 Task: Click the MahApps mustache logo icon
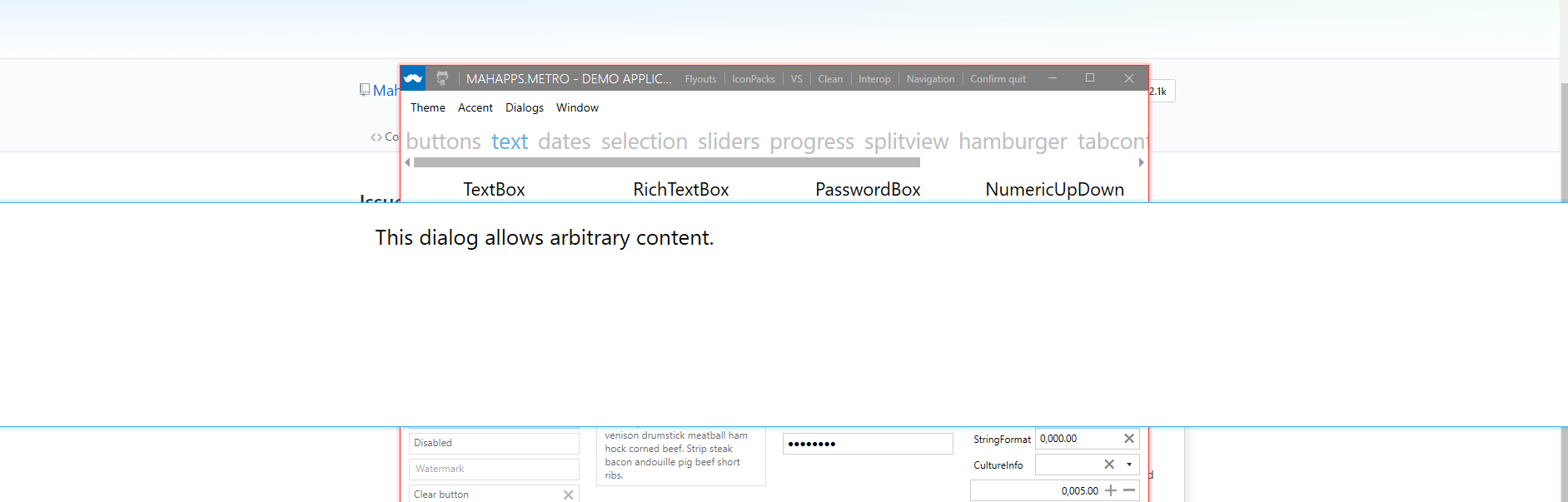(413, 78)
